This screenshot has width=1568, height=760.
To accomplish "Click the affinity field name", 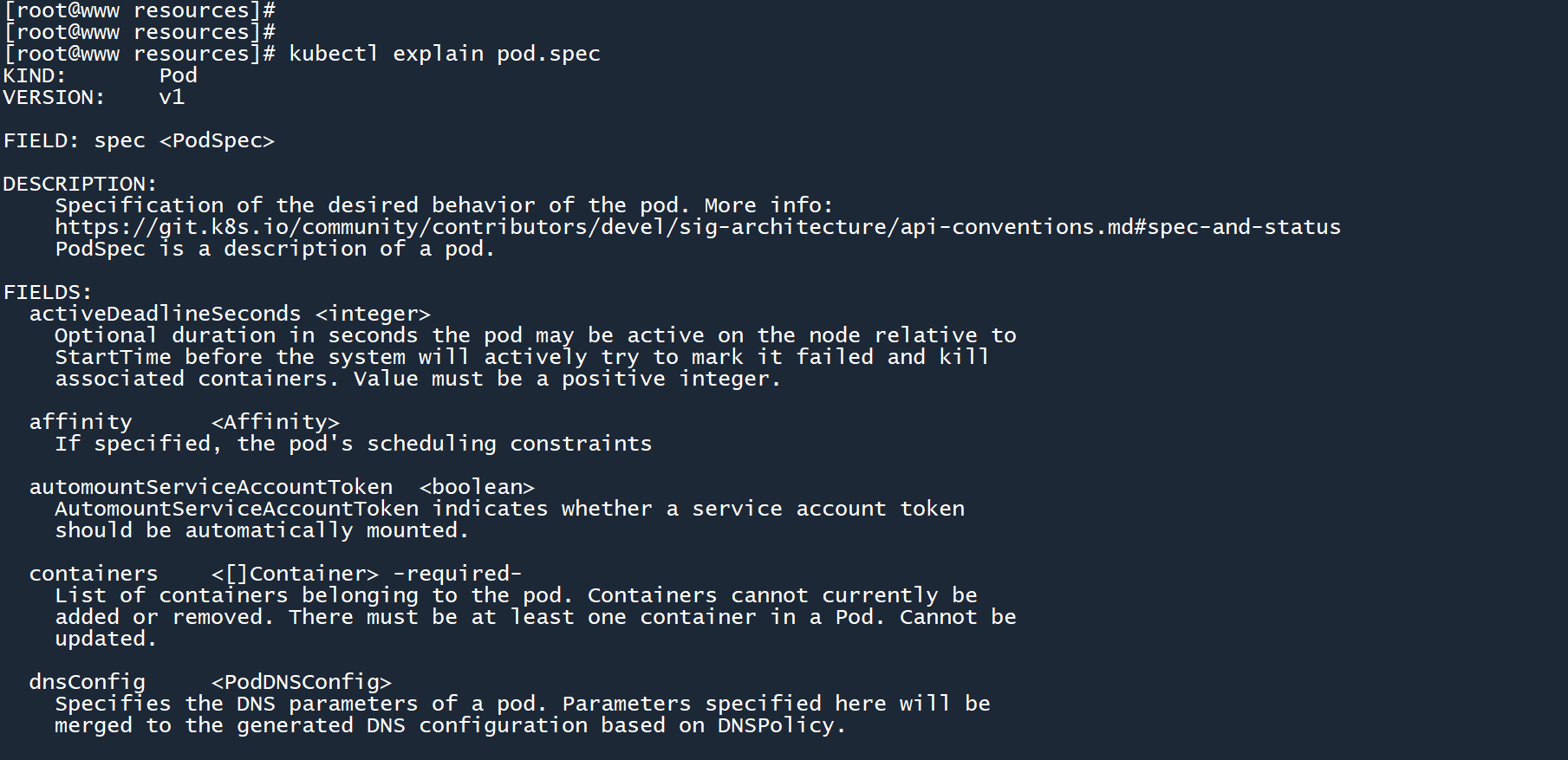I will 81,422.
